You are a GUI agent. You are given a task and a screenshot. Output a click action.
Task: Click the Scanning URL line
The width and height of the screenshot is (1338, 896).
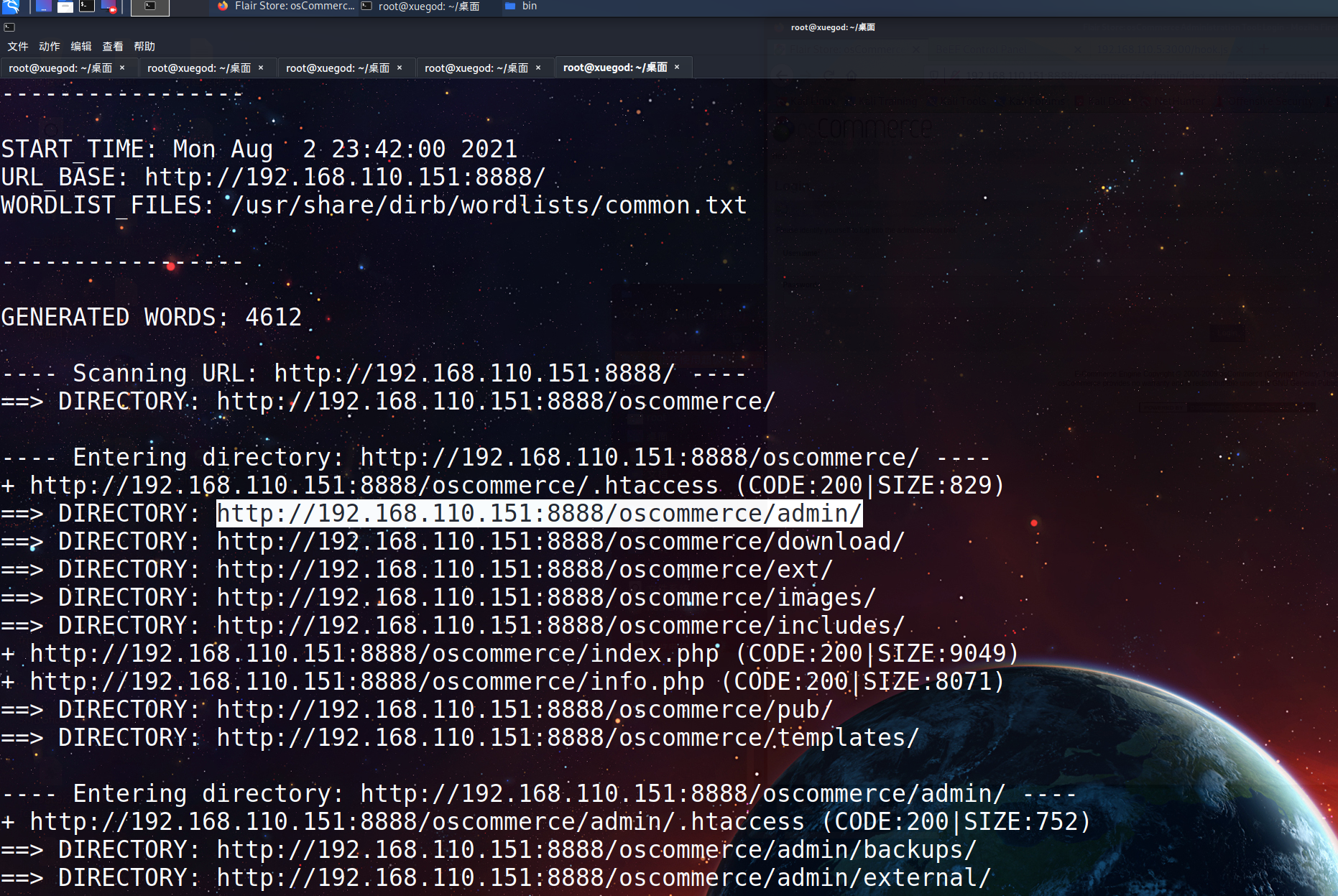[x=374, y=374]
